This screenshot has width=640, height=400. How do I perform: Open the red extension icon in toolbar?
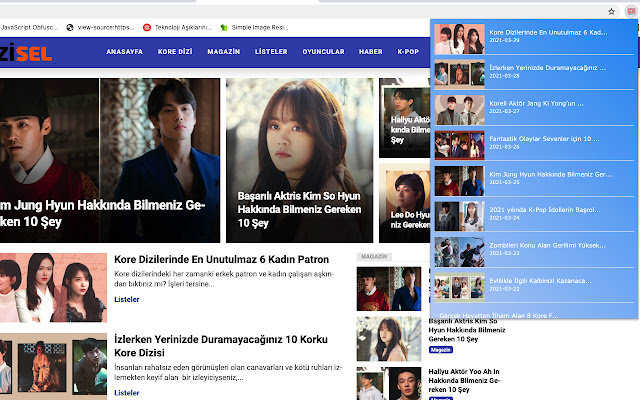pyautogui.click(x=631, y=11)
